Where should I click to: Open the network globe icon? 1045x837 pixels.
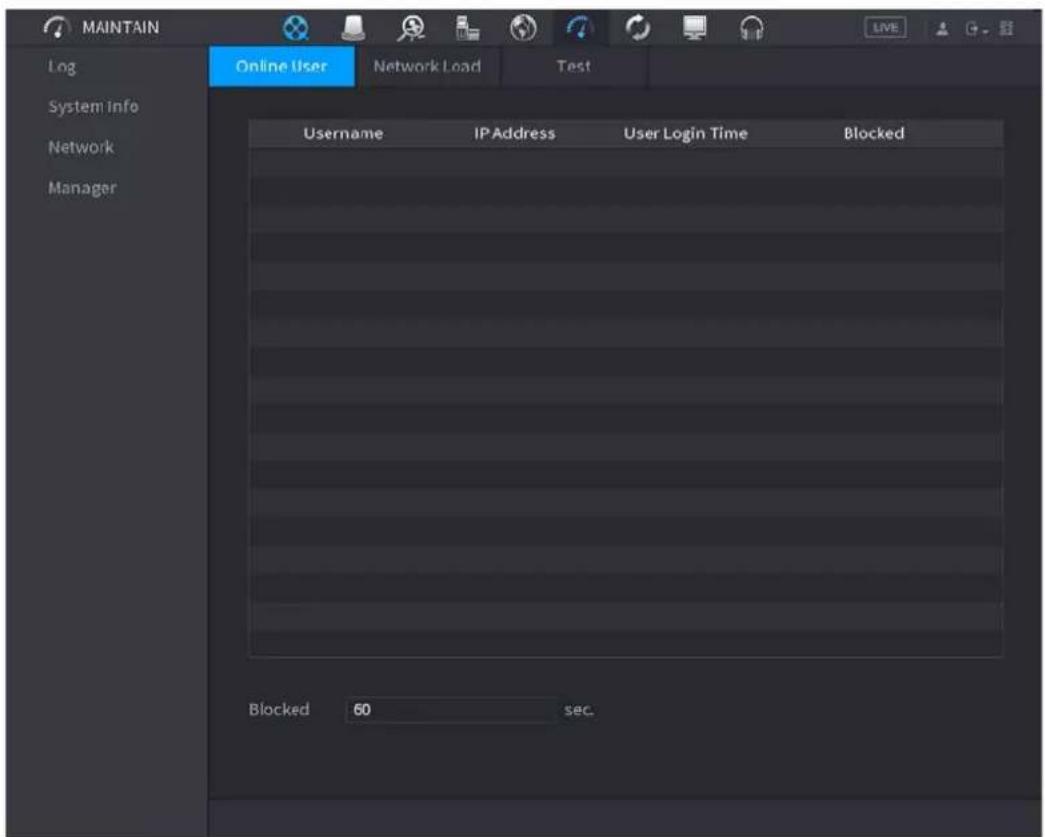click(523, 28)
